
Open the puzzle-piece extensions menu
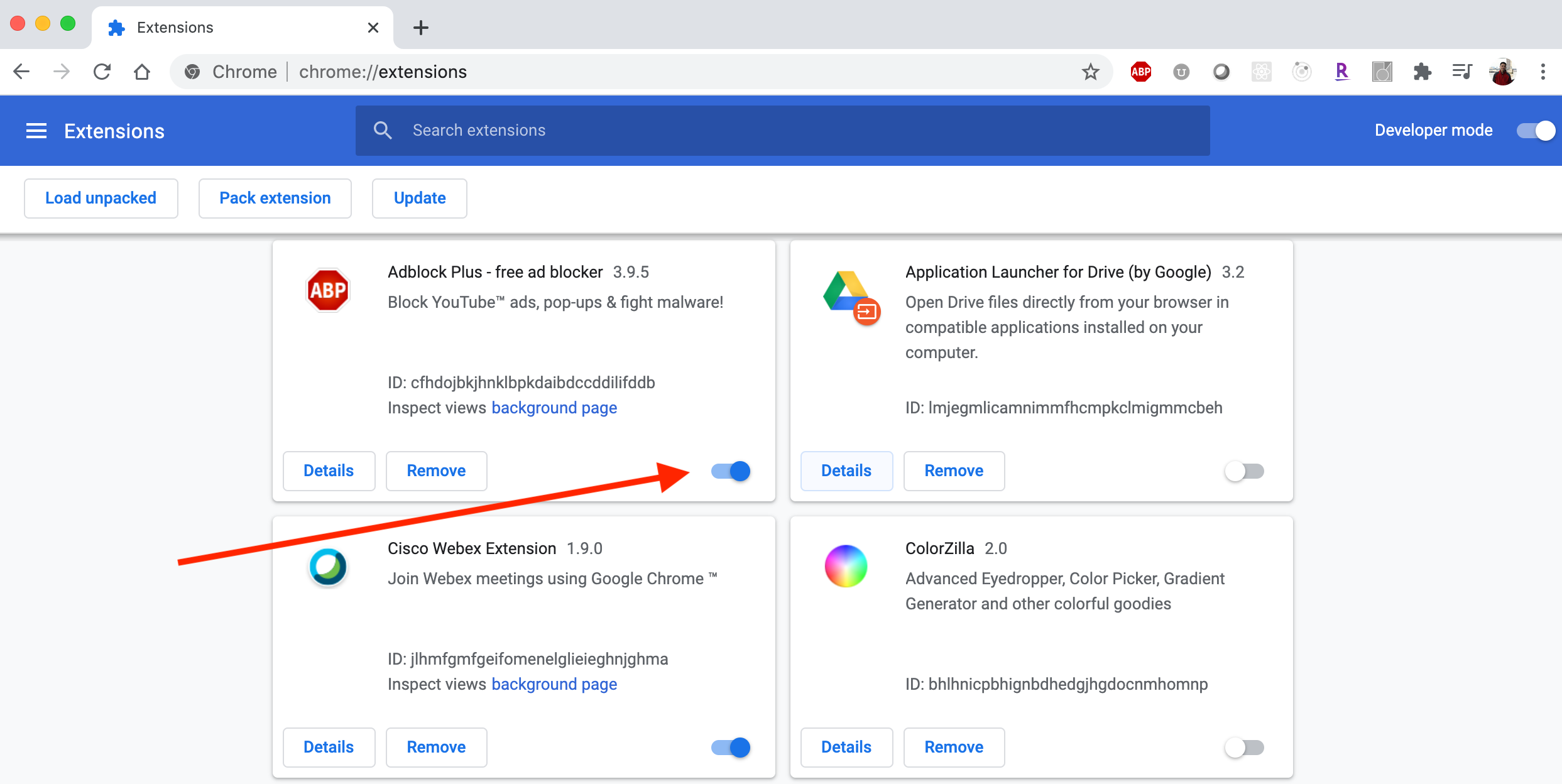click(1423, 72)
